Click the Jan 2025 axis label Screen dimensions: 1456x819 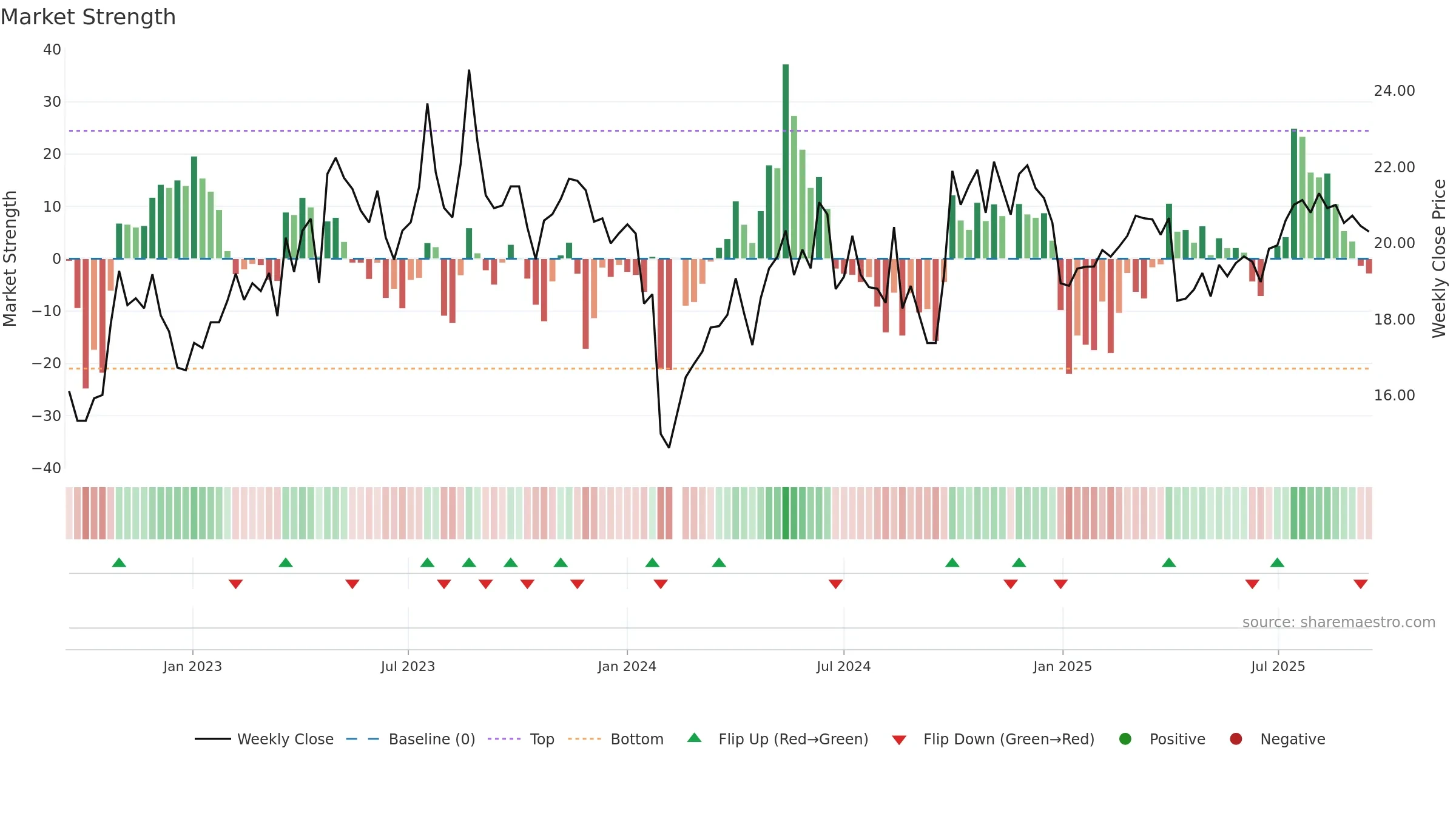(x=1062, y=666)
